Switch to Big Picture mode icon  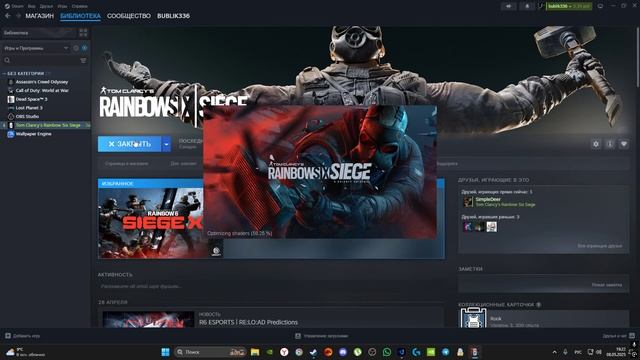tap(600, 6)
